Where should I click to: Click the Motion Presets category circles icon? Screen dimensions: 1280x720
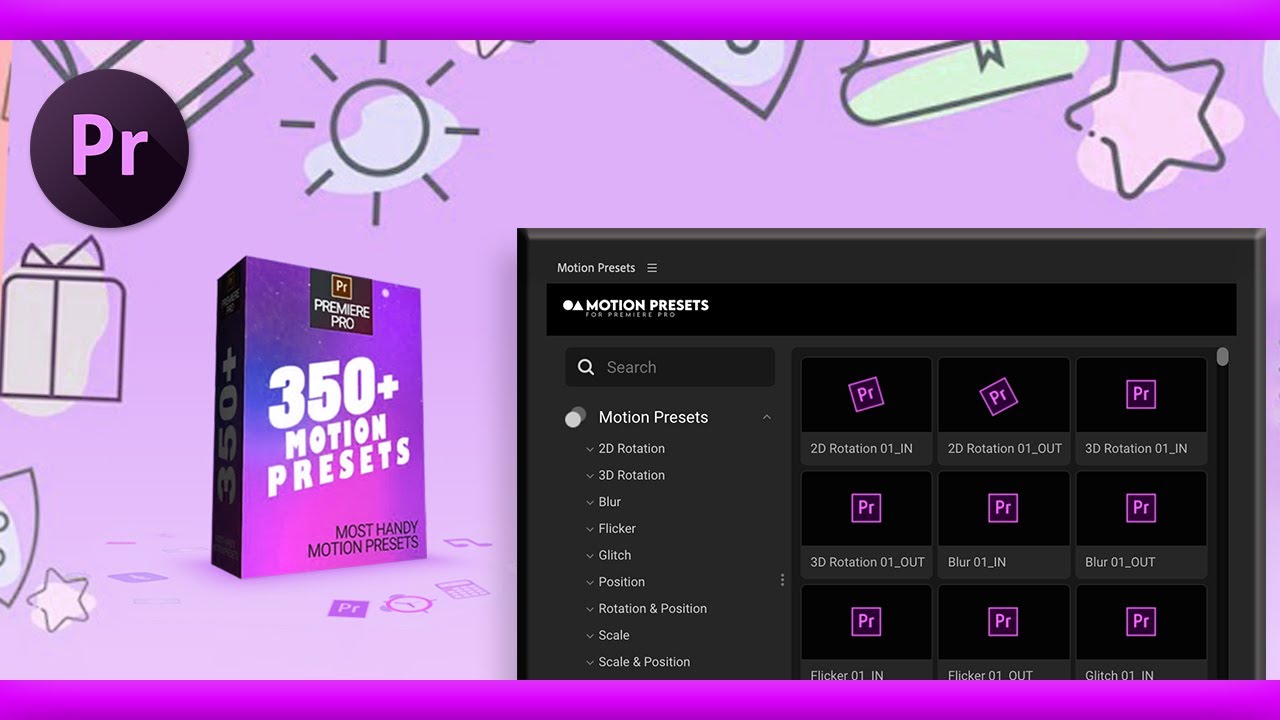point(575,417)
